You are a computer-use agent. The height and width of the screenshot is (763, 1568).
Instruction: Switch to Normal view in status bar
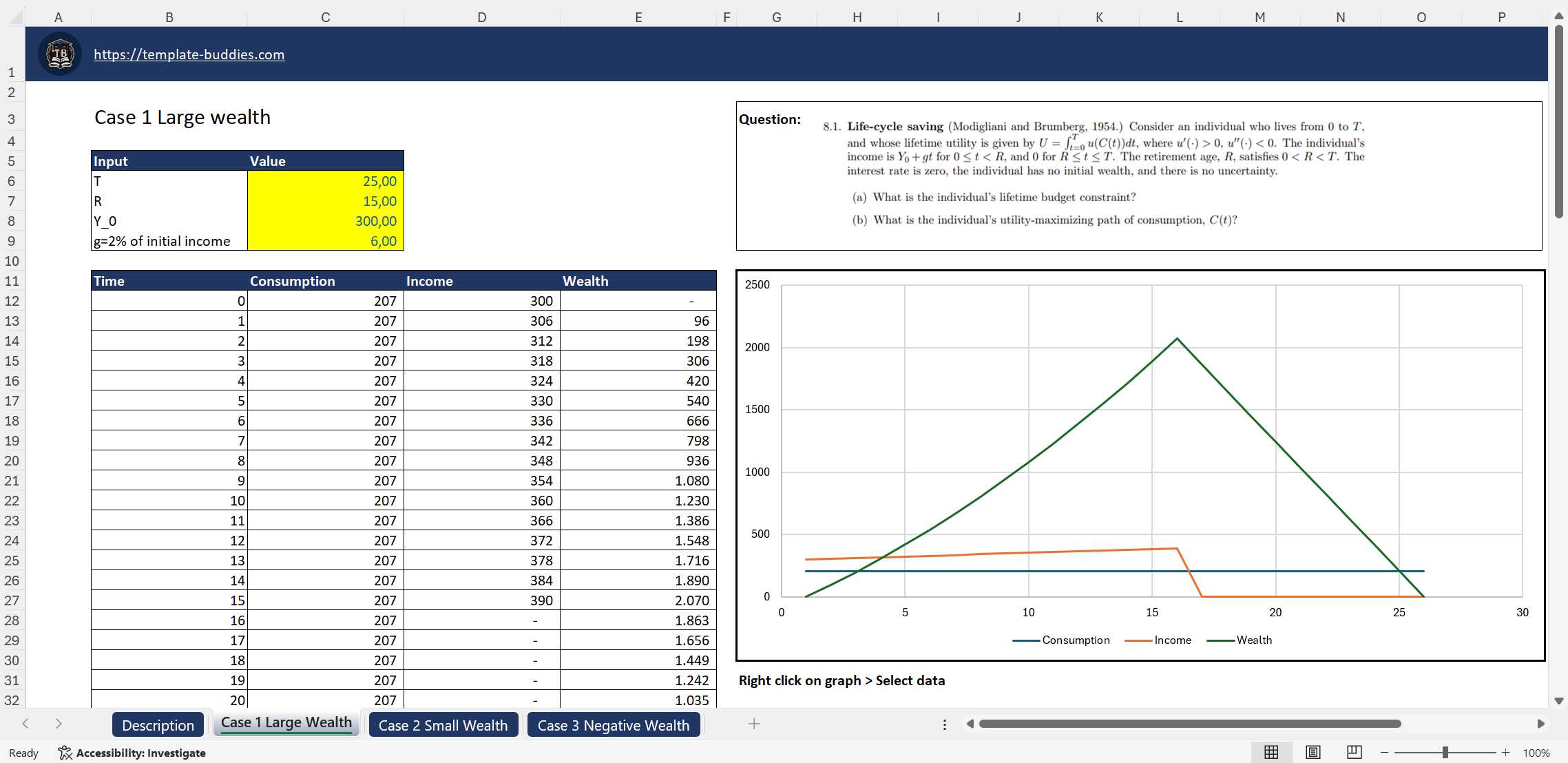point(1271,752)
